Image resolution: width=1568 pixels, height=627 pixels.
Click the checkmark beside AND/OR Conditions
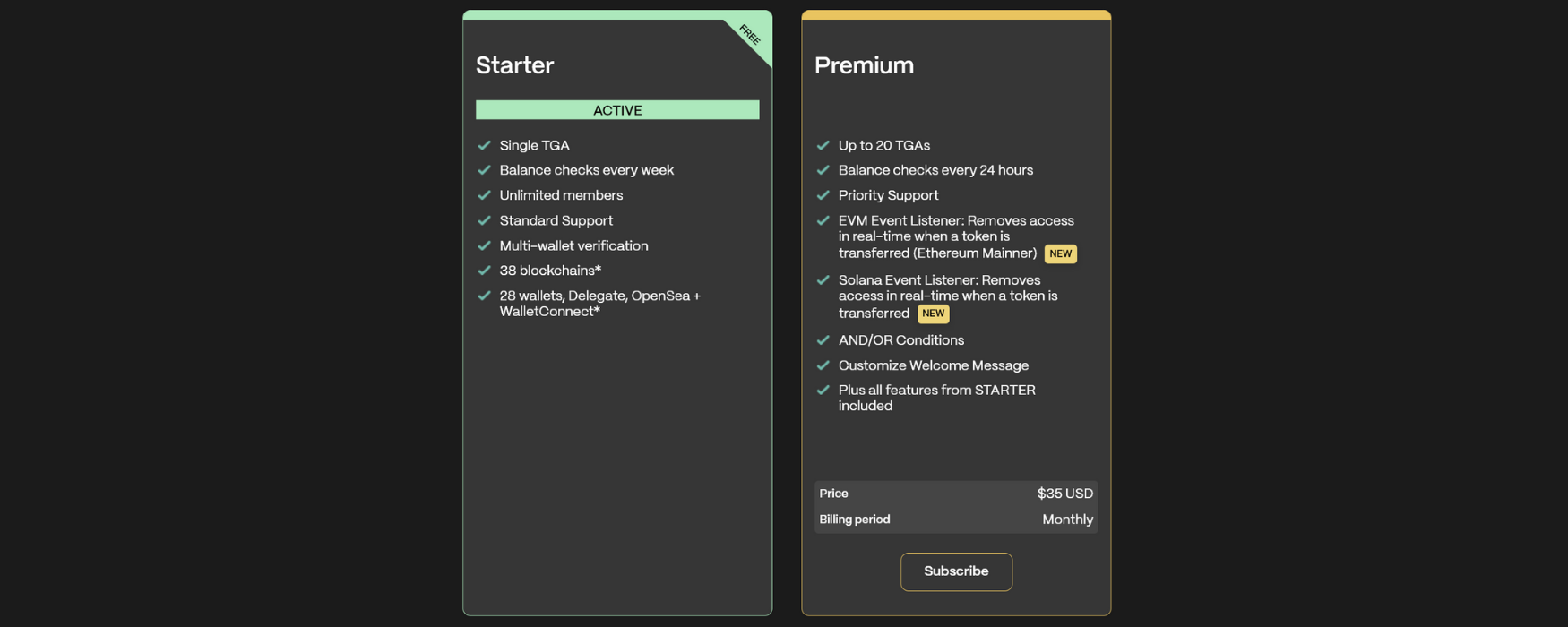click(823, 340)
